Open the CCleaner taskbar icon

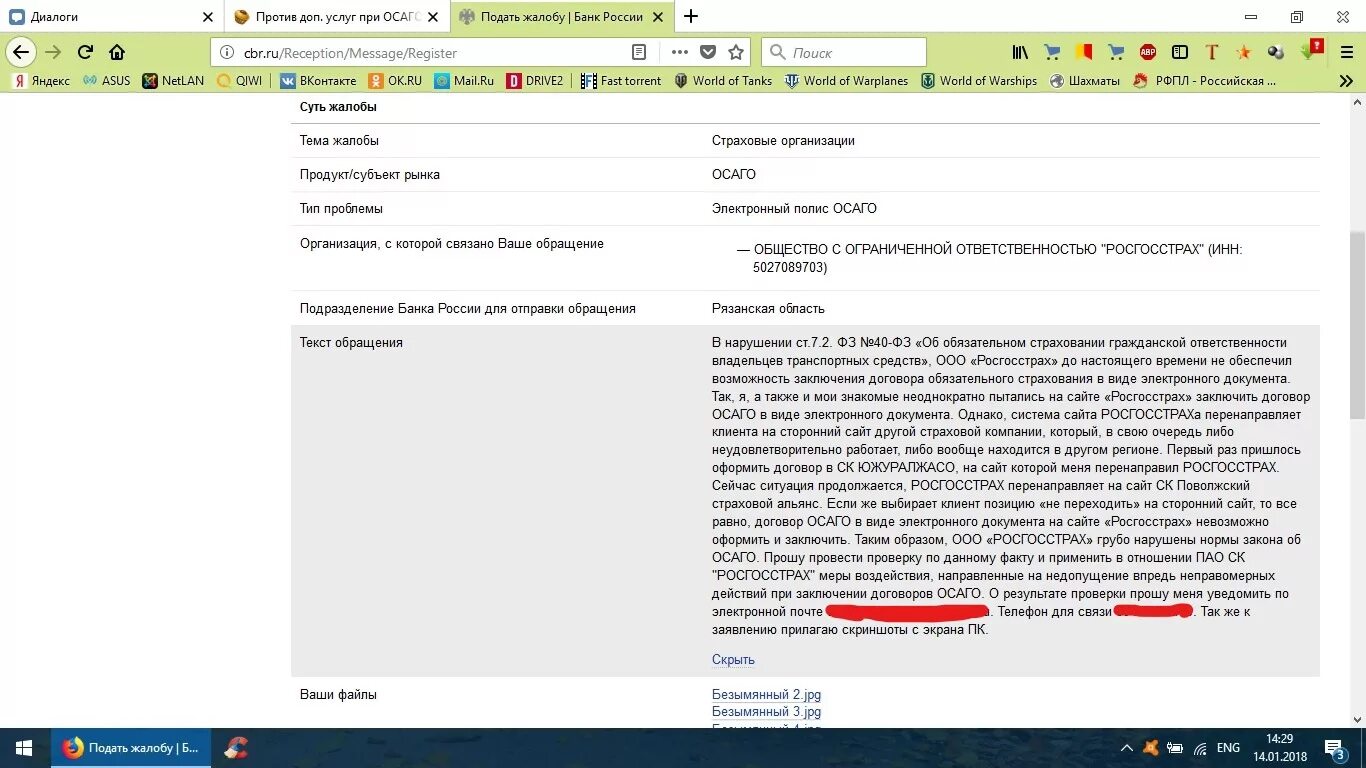(x=236, y=748)
